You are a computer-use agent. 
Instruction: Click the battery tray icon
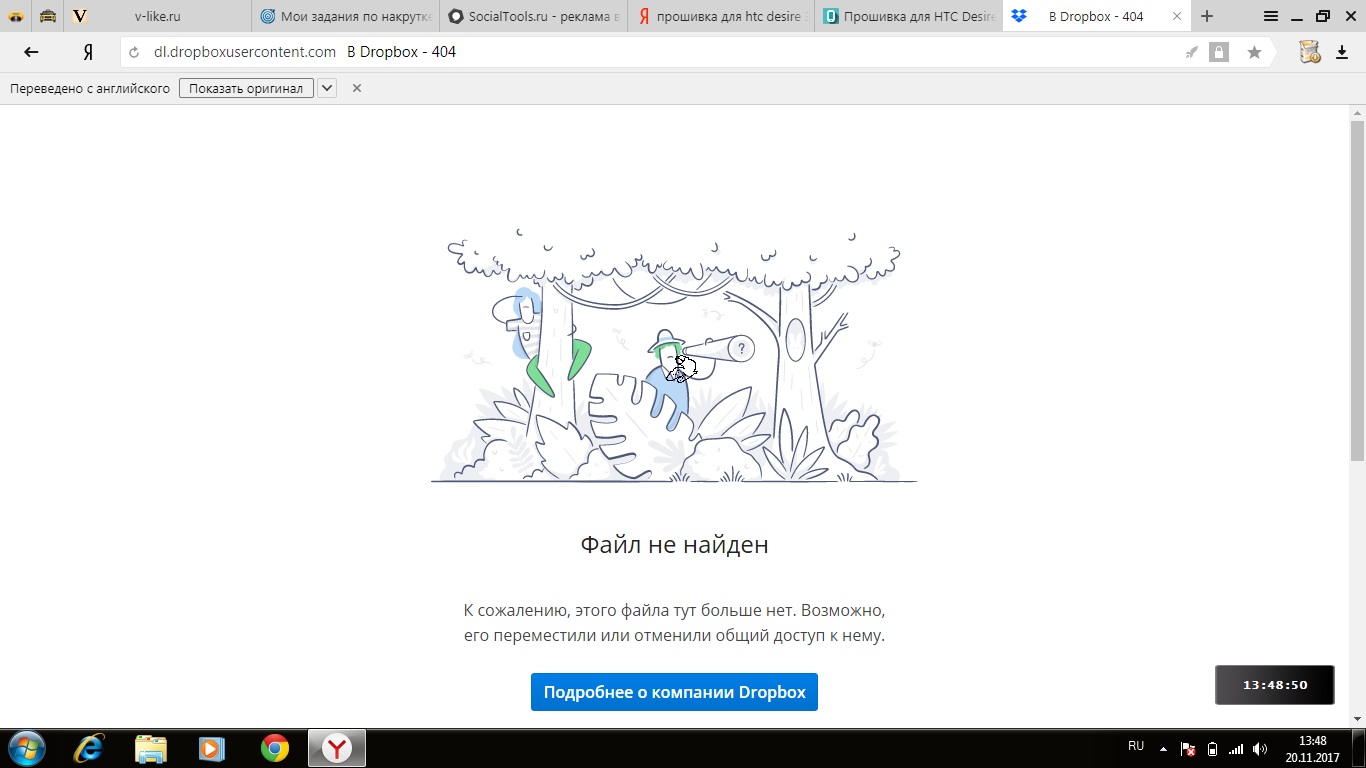tap(1212, 748)
